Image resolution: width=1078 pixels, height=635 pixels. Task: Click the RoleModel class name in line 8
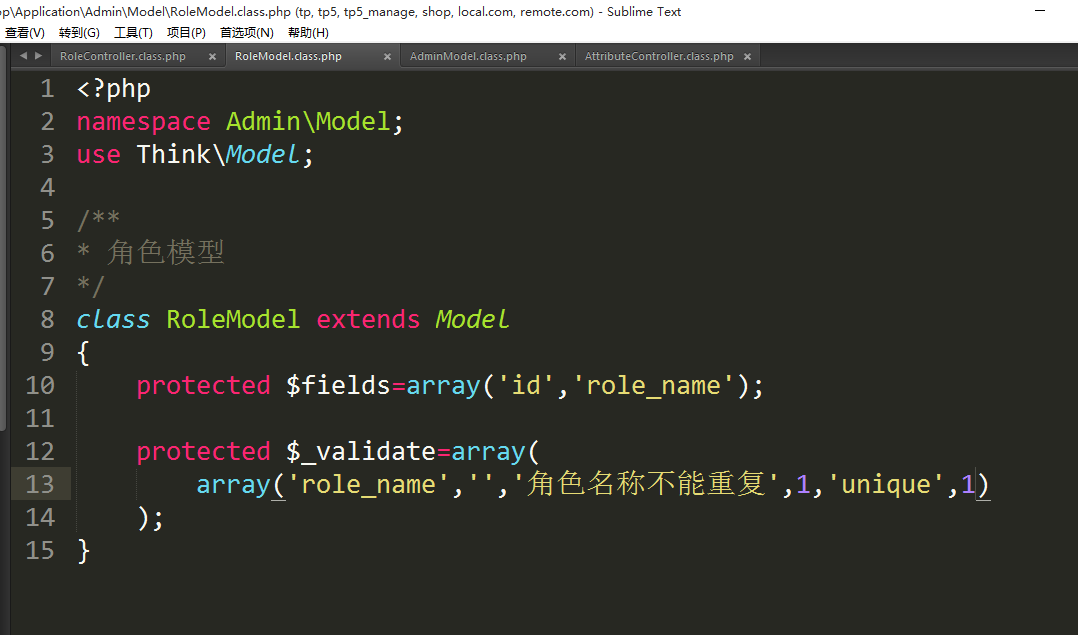point(232,319)
